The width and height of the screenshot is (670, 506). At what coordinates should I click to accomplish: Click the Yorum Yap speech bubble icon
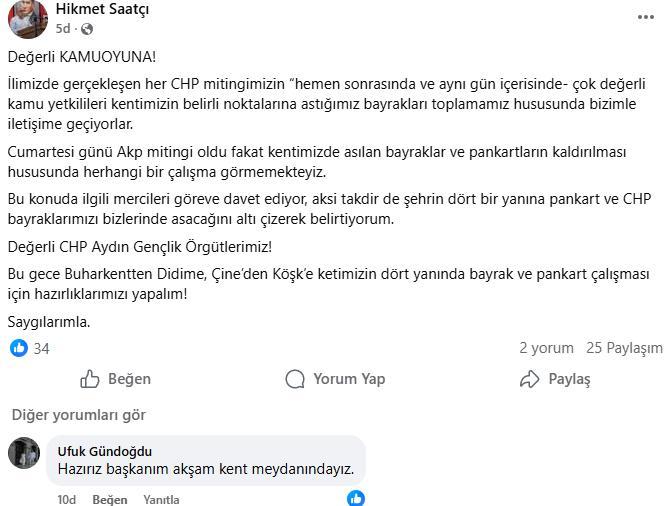tap(295, 379)
